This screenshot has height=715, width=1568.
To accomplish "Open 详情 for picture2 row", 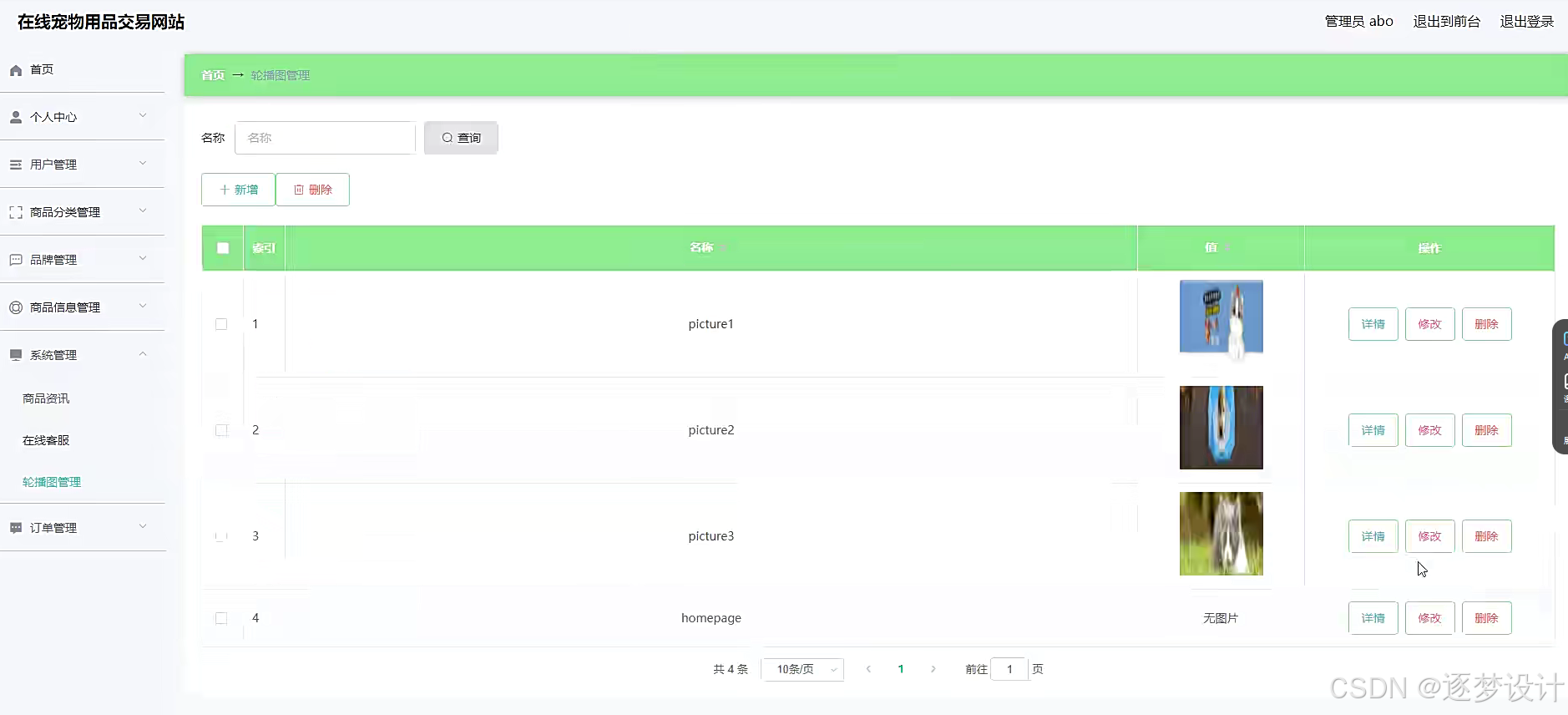I will click(1373, 430).
